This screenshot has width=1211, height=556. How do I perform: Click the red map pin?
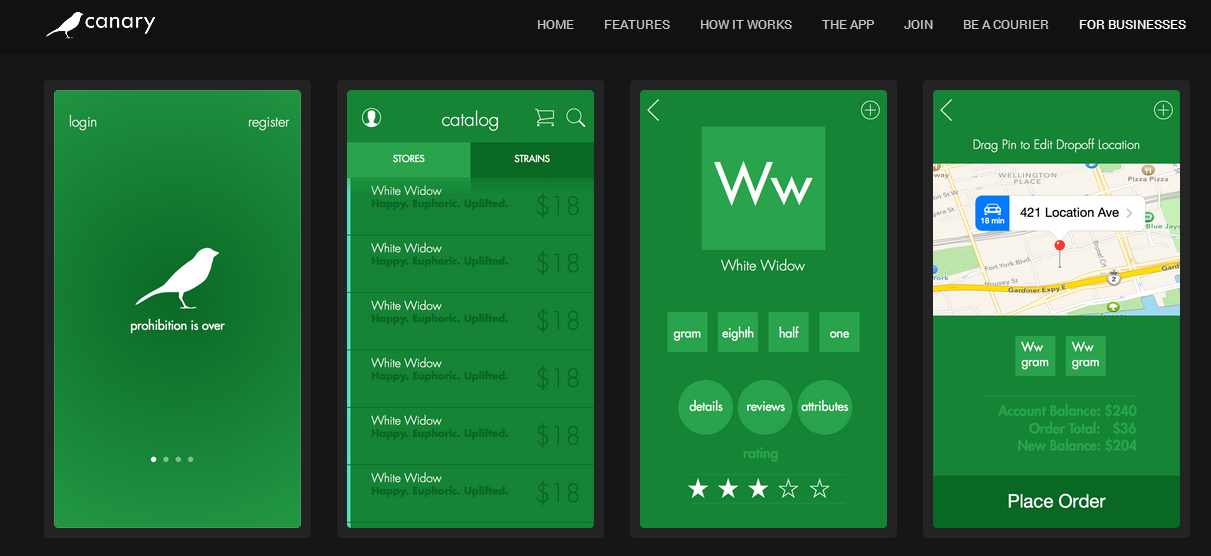(x=1060, y=252)
